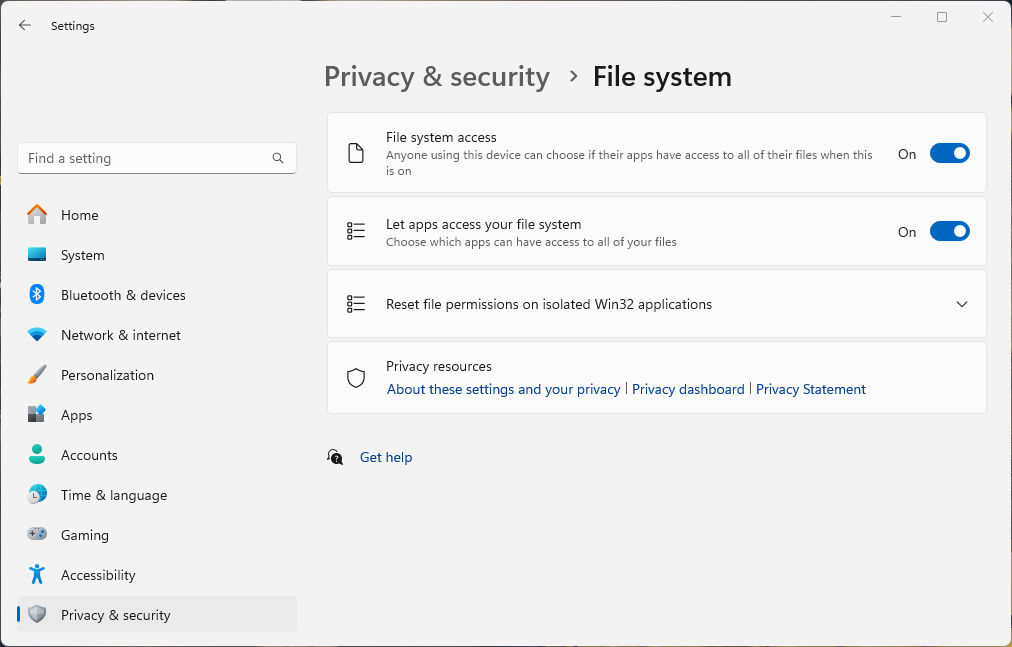Toggle off File system access

949,153
